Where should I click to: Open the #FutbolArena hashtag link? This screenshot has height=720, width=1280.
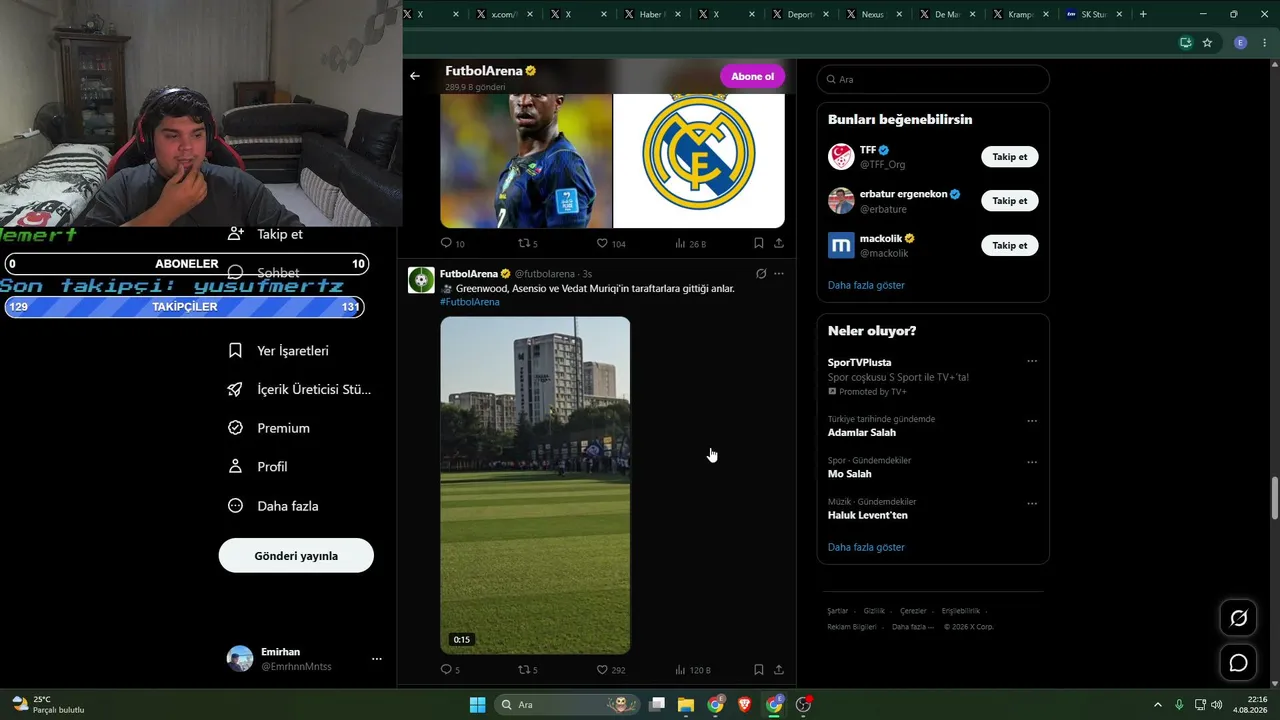click(470, 302)
